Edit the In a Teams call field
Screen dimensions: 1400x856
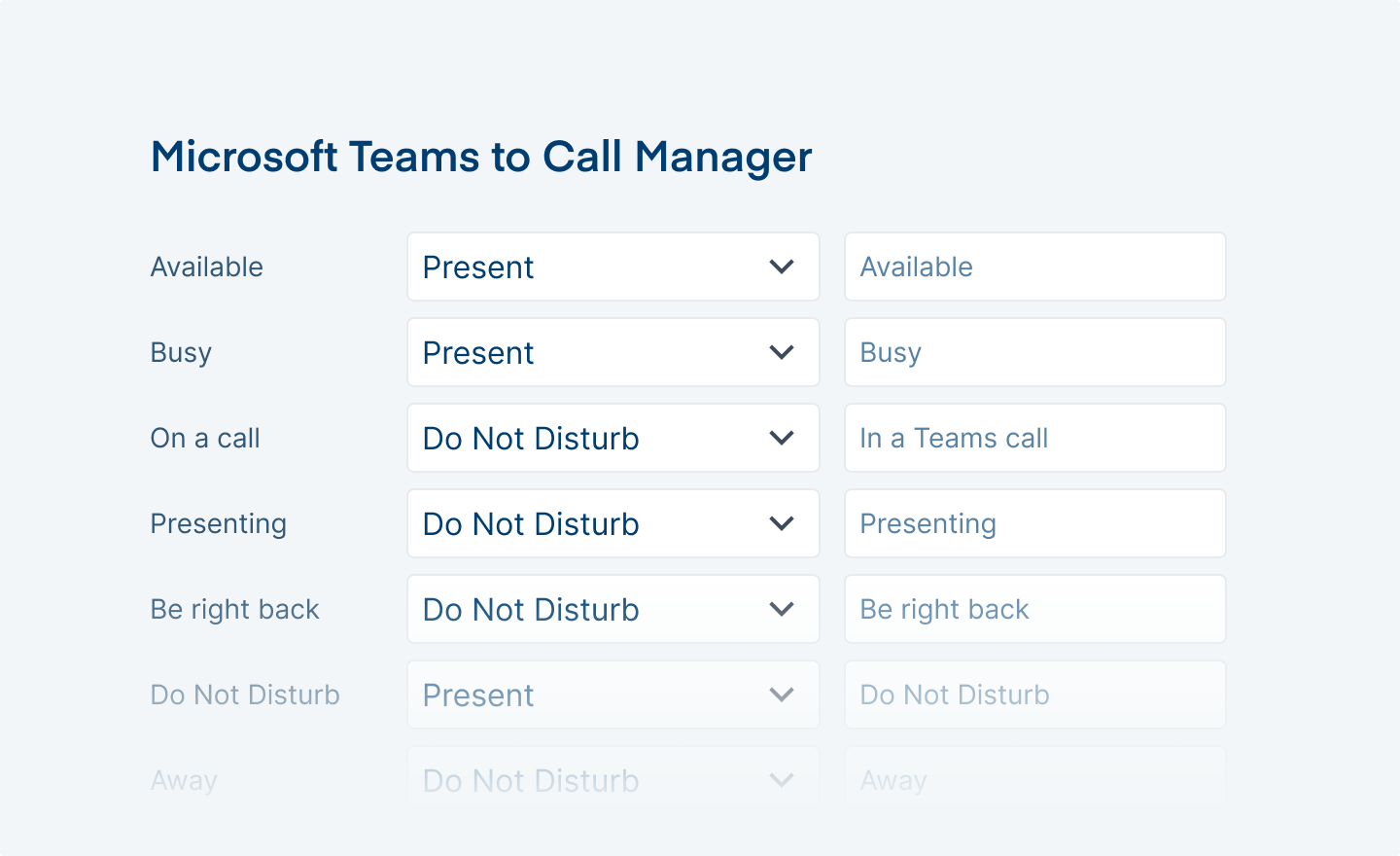(x=1034, y=438)
